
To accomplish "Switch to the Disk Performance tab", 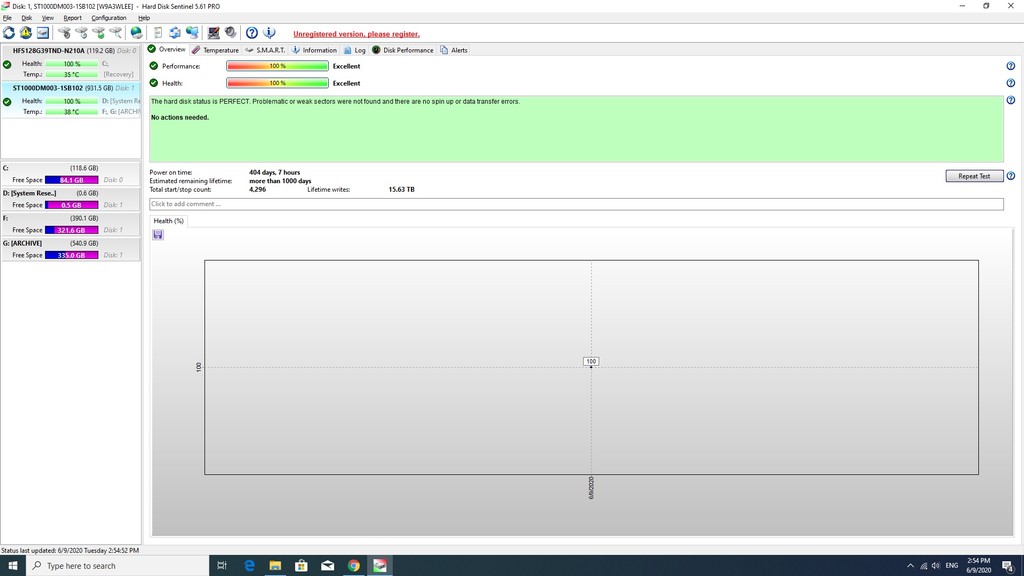I will (403, 50).
